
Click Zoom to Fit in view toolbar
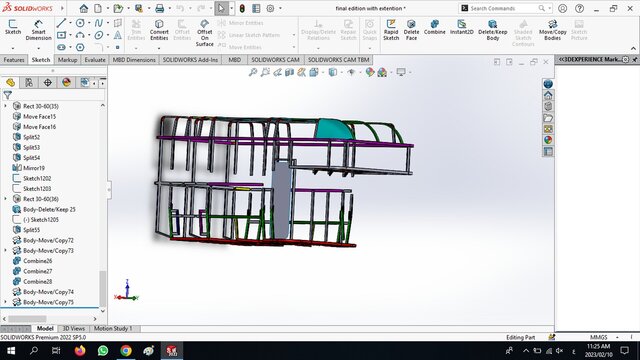tap(253, 72)
